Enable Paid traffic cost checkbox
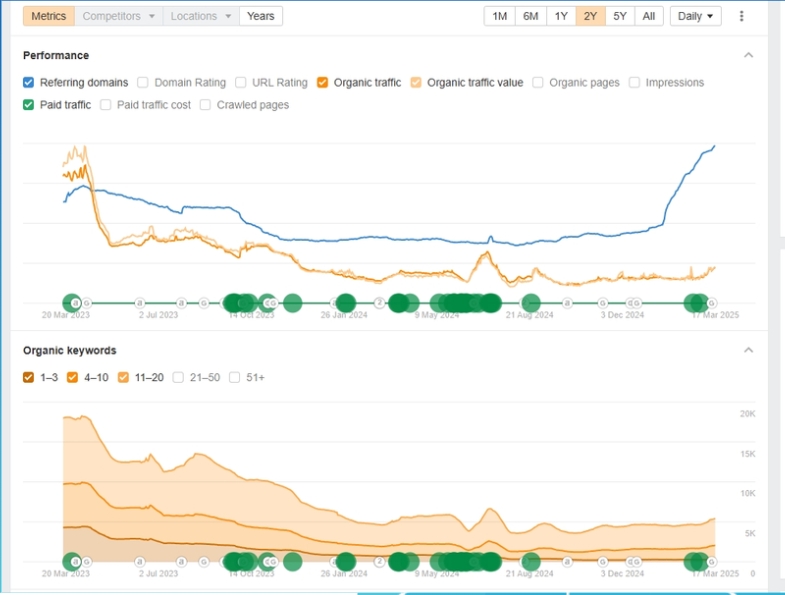 coord(106,105)
